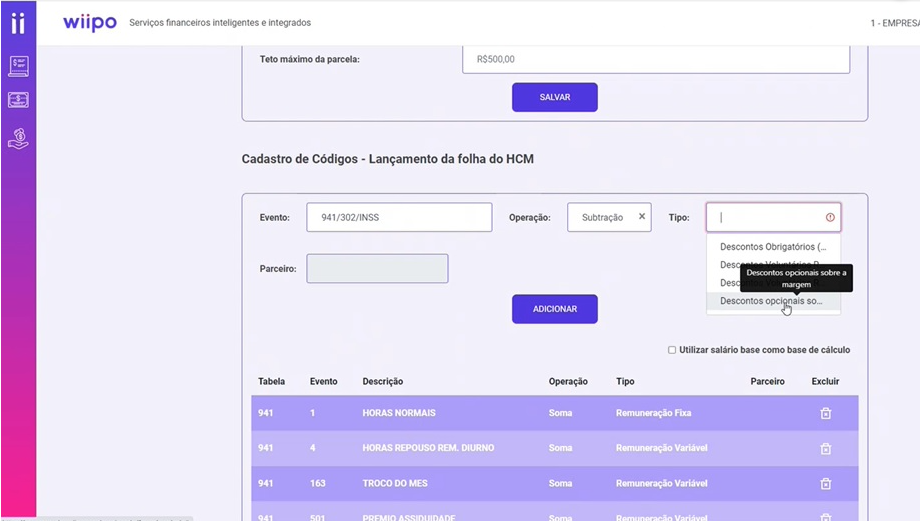Click the 'HORAS NORMAIS' description cell
Image resolution: width=920 pixels, height=521 pixels.
(399, 413)
